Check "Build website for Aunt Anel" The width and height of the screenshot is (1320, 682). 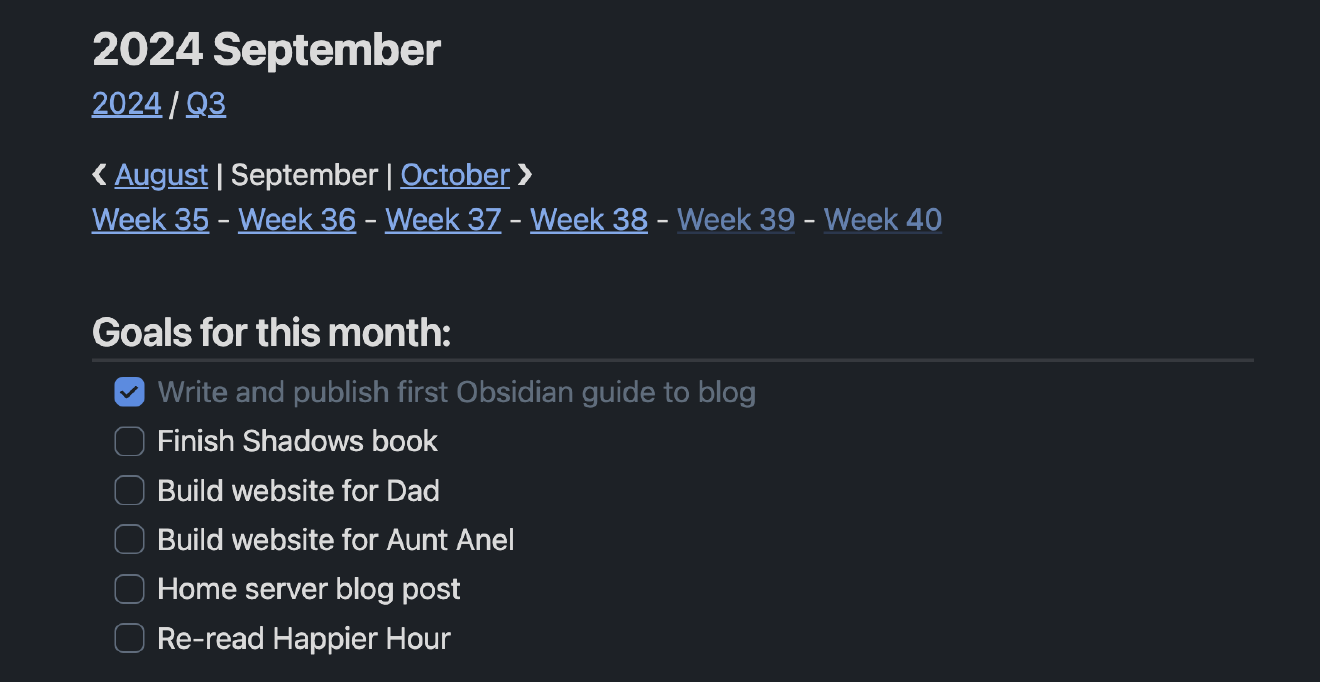[129, 539]
